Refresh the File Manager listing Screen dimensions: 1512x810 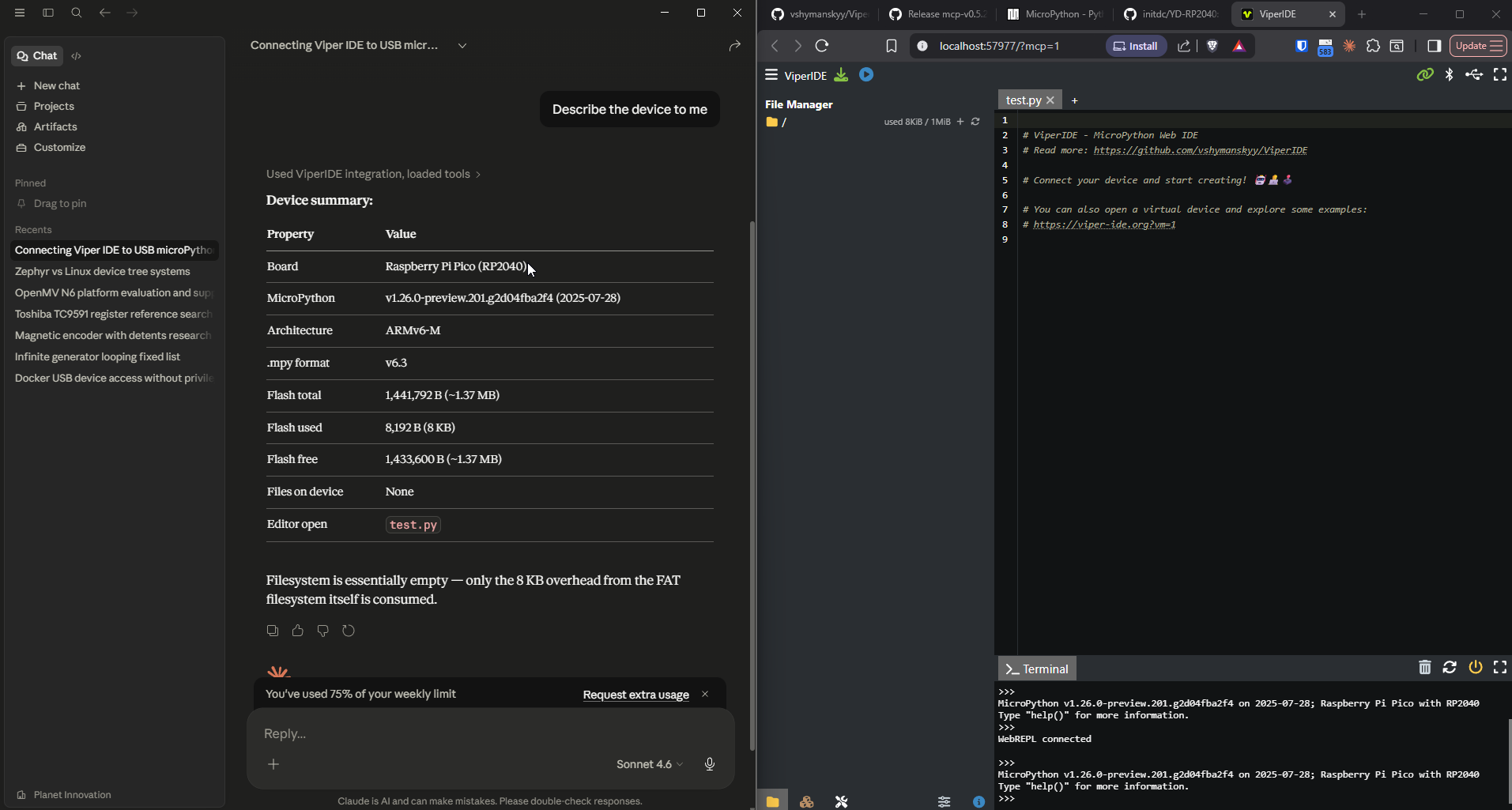tap(975, 122)
